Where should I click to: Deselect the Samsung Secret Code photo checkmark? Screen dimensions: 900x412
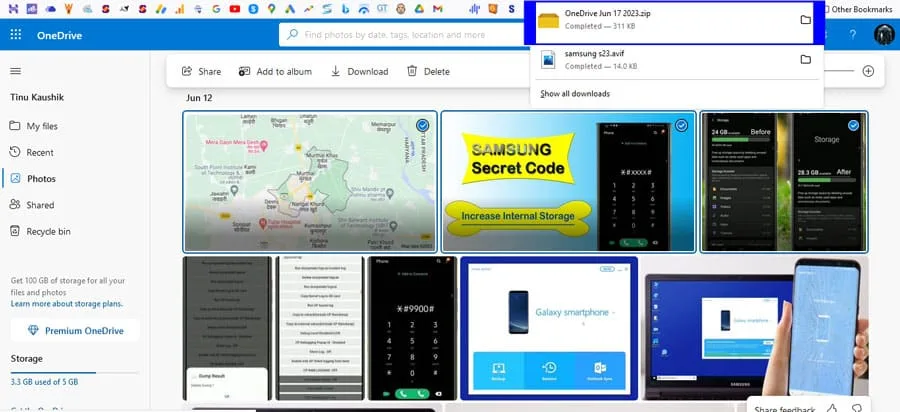click(681, 125)
